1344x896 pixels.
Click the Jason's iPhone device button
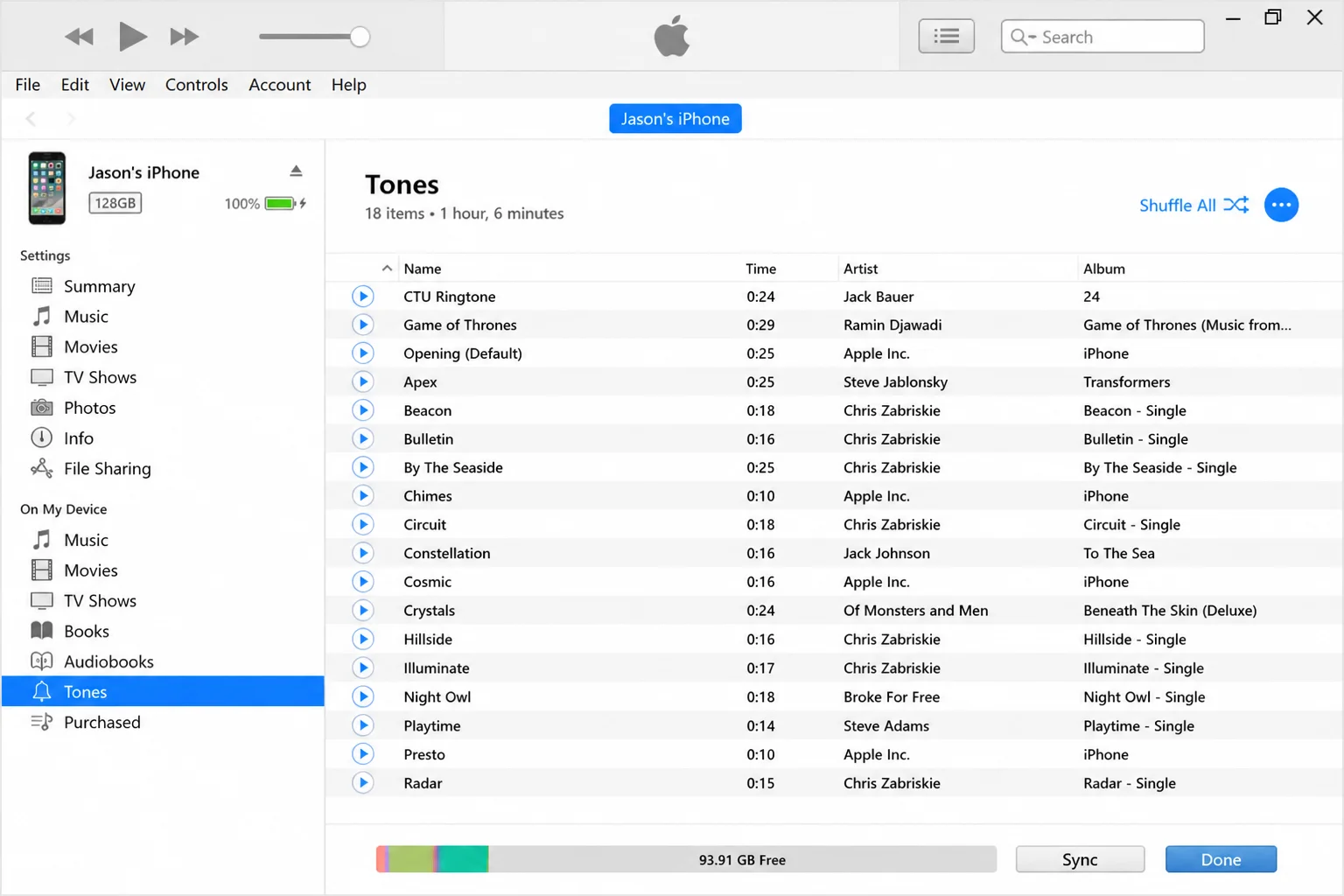point(675,119)
